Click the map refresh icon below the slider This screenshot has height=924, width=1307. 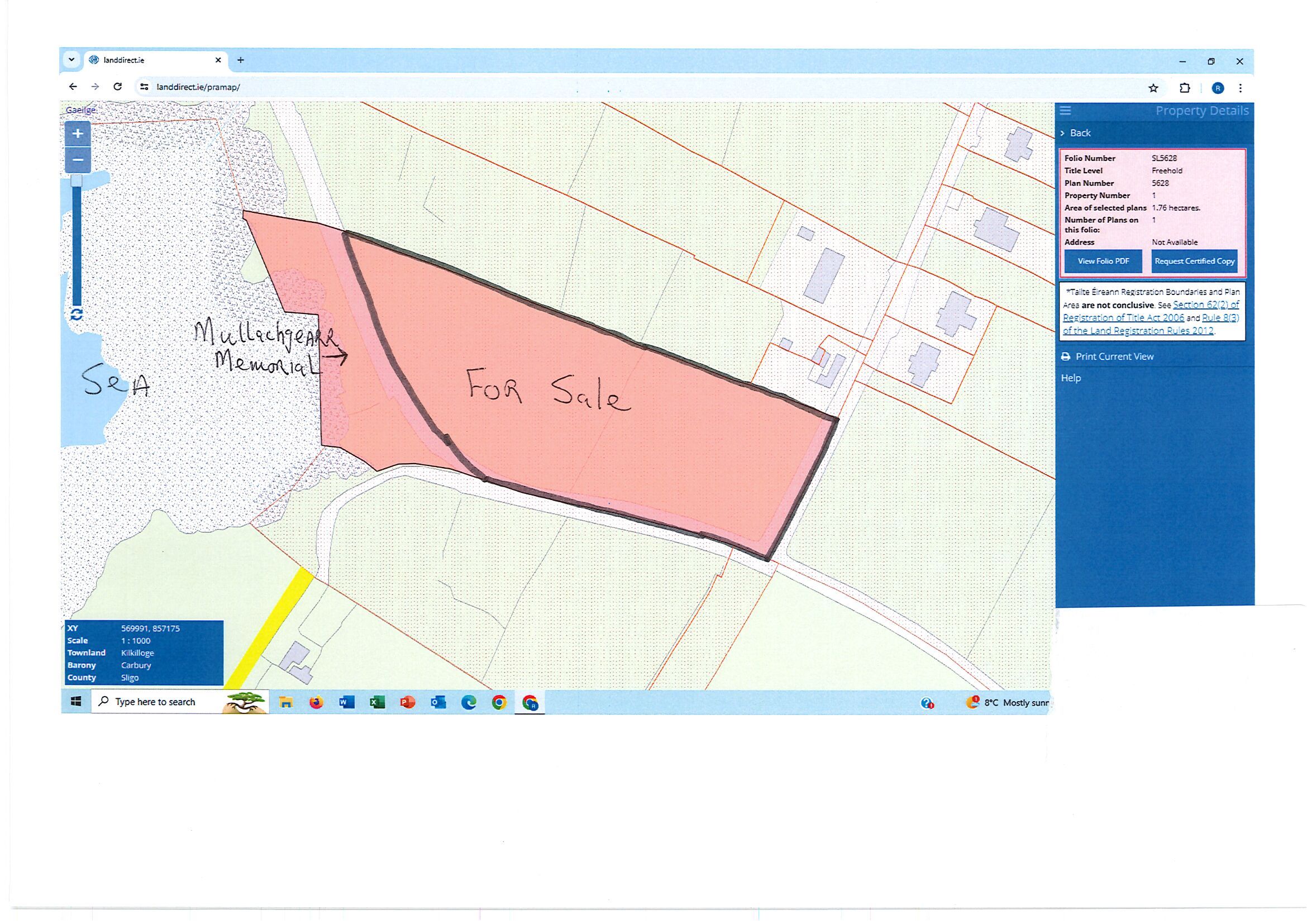77,315
